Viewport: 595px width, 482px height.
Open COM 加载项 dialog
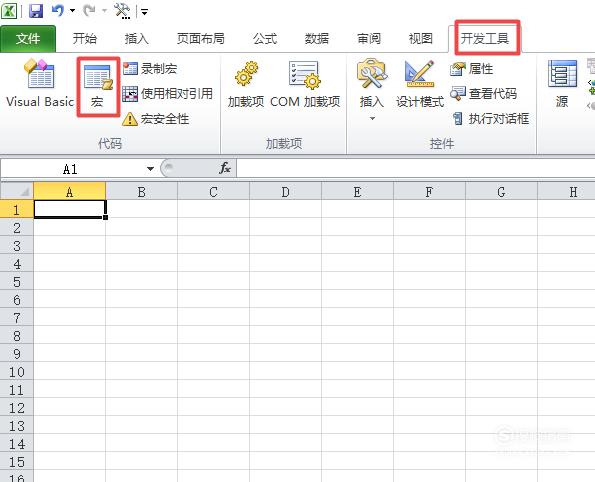[305, 85]
